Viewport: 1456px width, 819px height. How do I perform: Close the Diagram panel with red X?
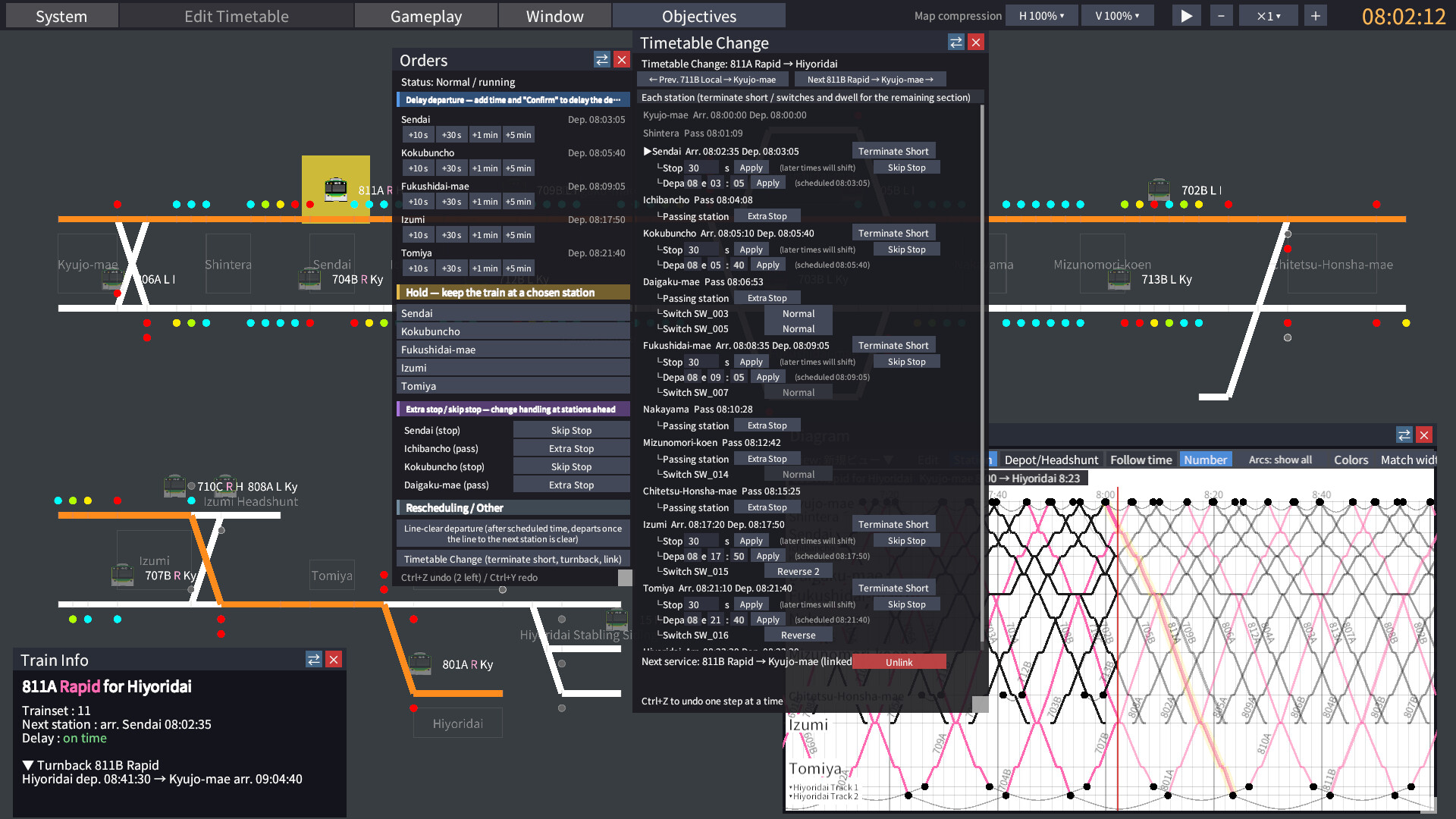coord(1424,435)
